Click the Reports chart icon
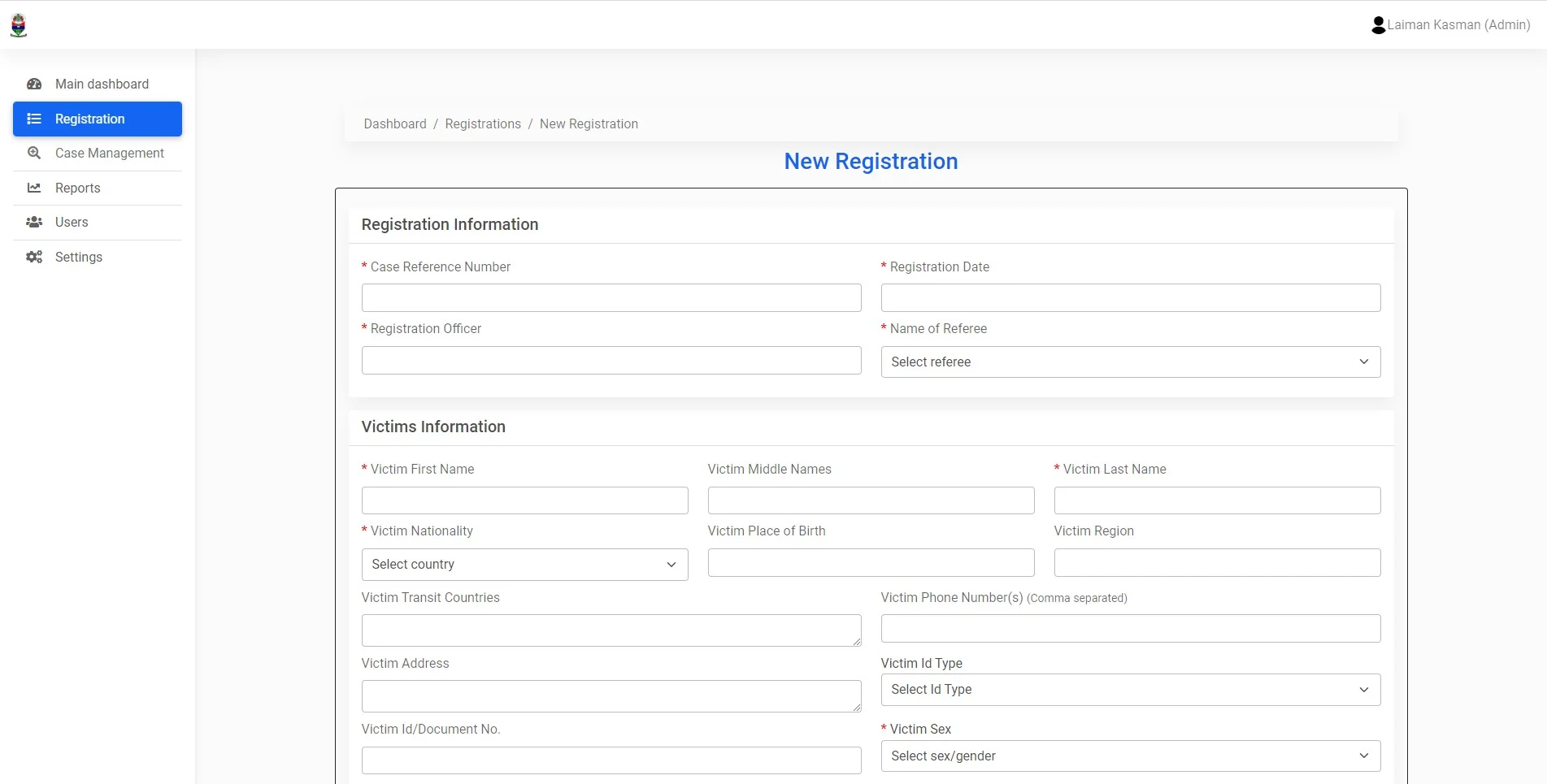Viewport: 1547px width, 784px height. point(33,188)
